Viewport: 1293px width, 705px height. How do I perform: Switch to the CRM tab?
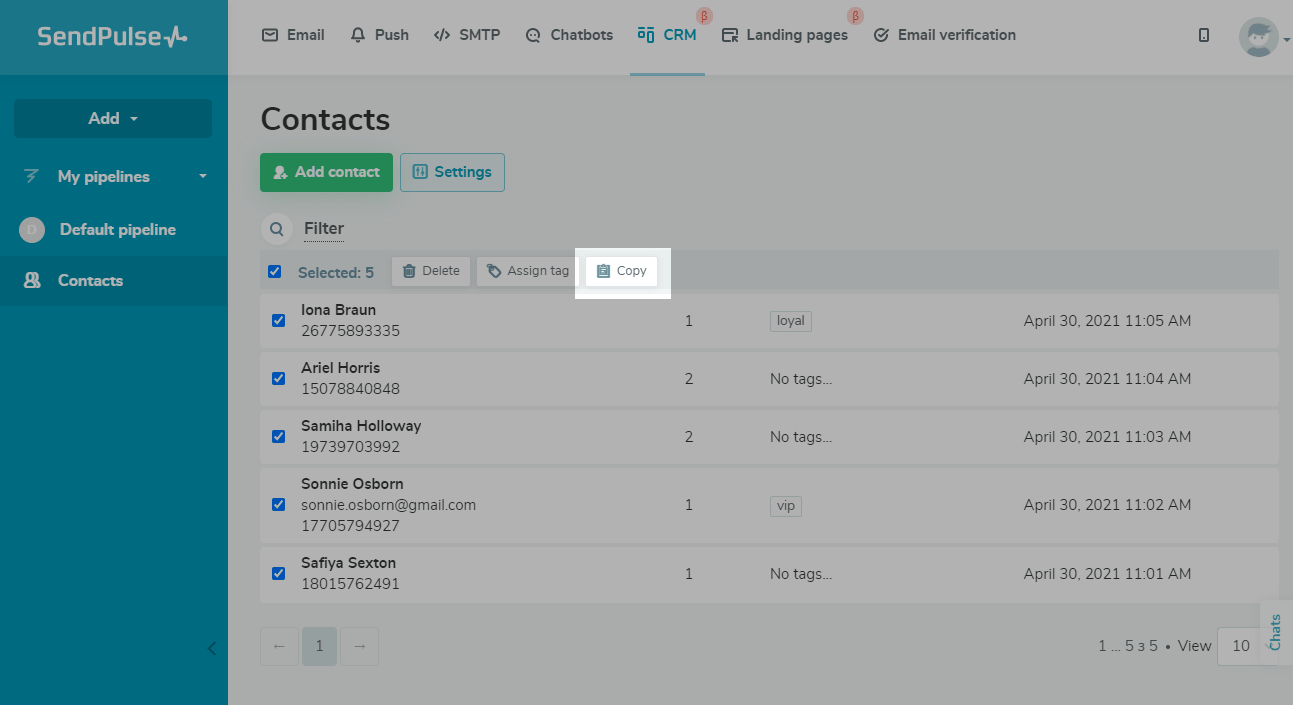[x=667, y=35]
